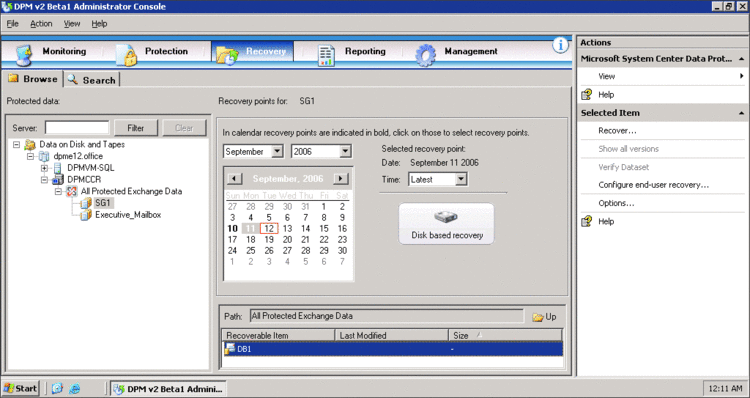Open the View menu in menu bar
Viewport: 750px width, 398px height.
(72, 23)
